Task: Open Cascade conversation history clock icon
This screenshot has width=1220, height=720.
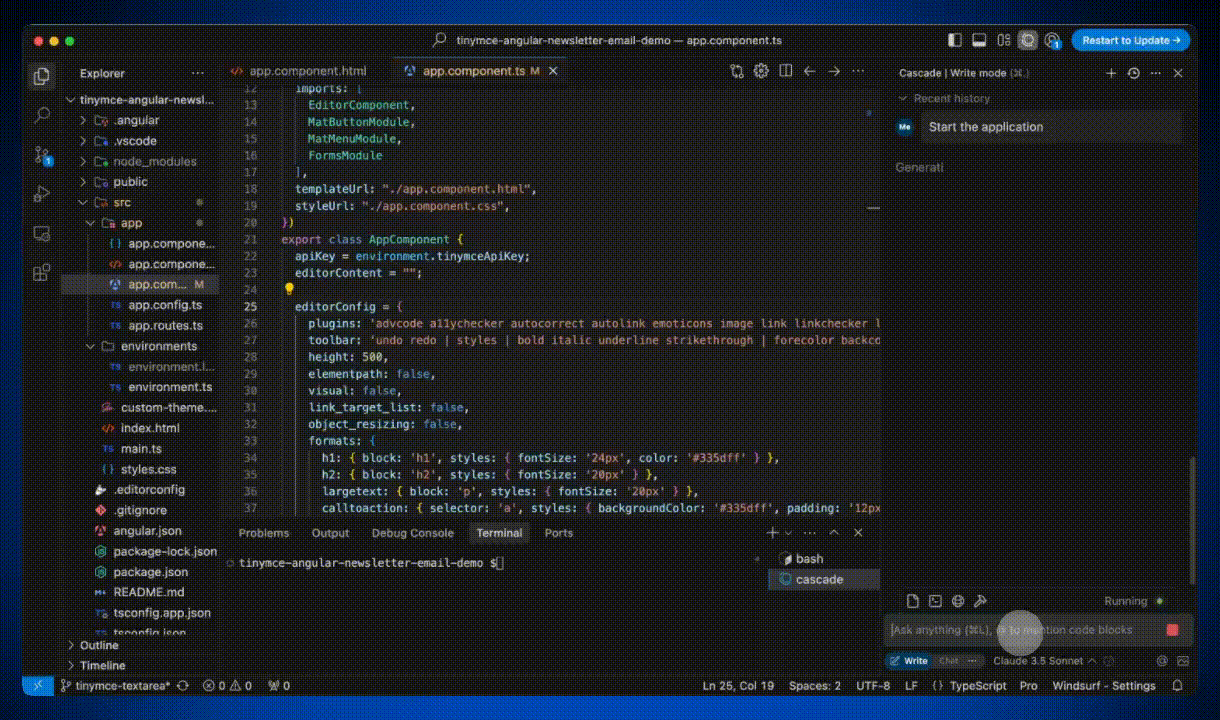Action: click(x=1133, y=73)
